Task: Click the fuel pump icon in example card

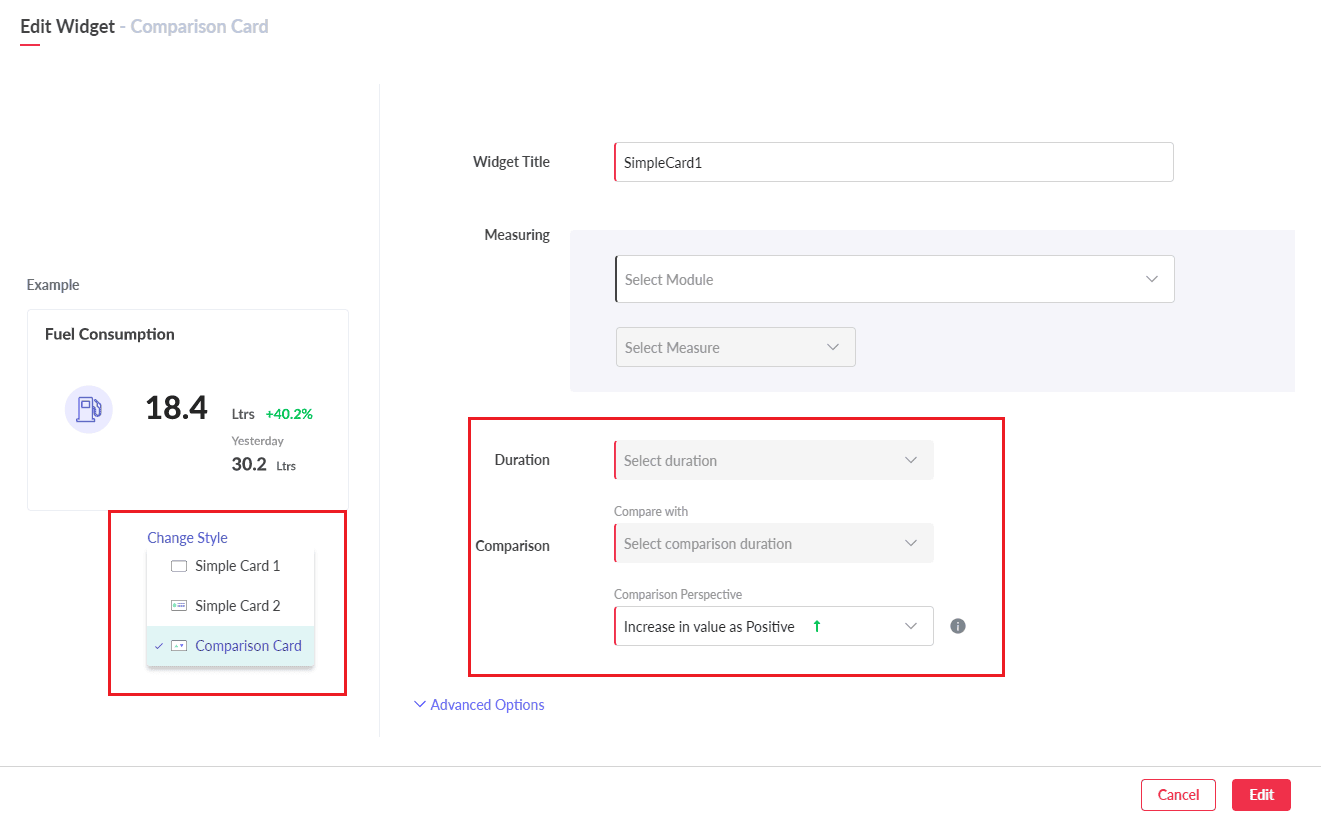Action: (x=89, y=408)
